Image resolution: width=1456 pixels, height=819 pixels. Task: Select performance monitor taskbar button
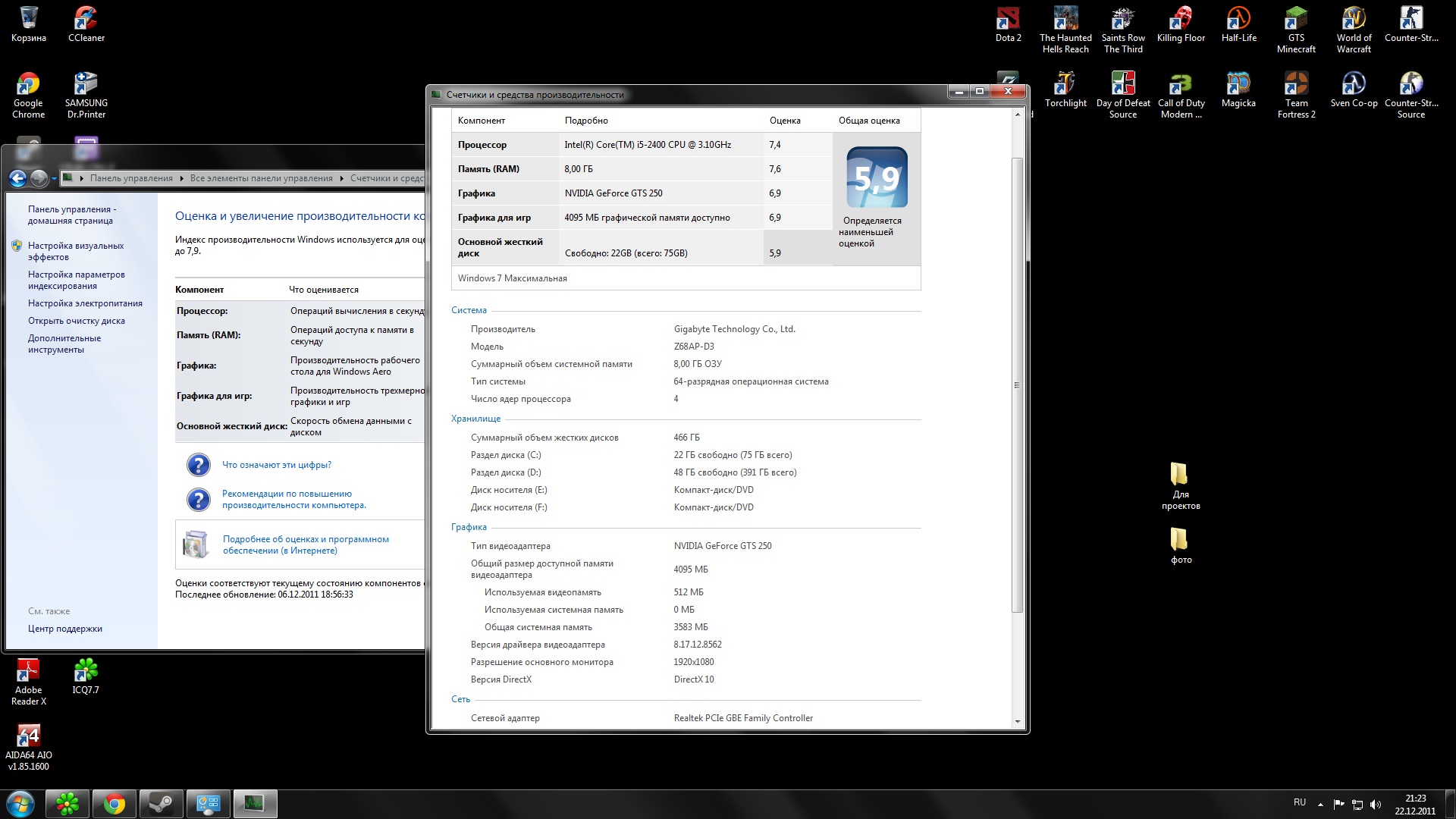[255, 804]
